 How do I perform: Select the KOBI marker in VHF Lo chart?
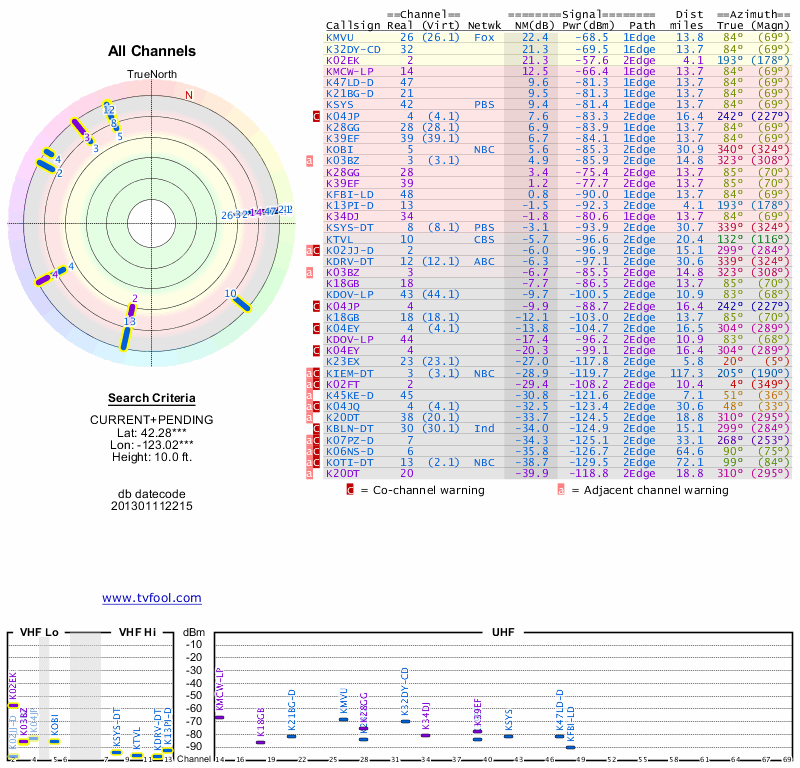[55, 741]
